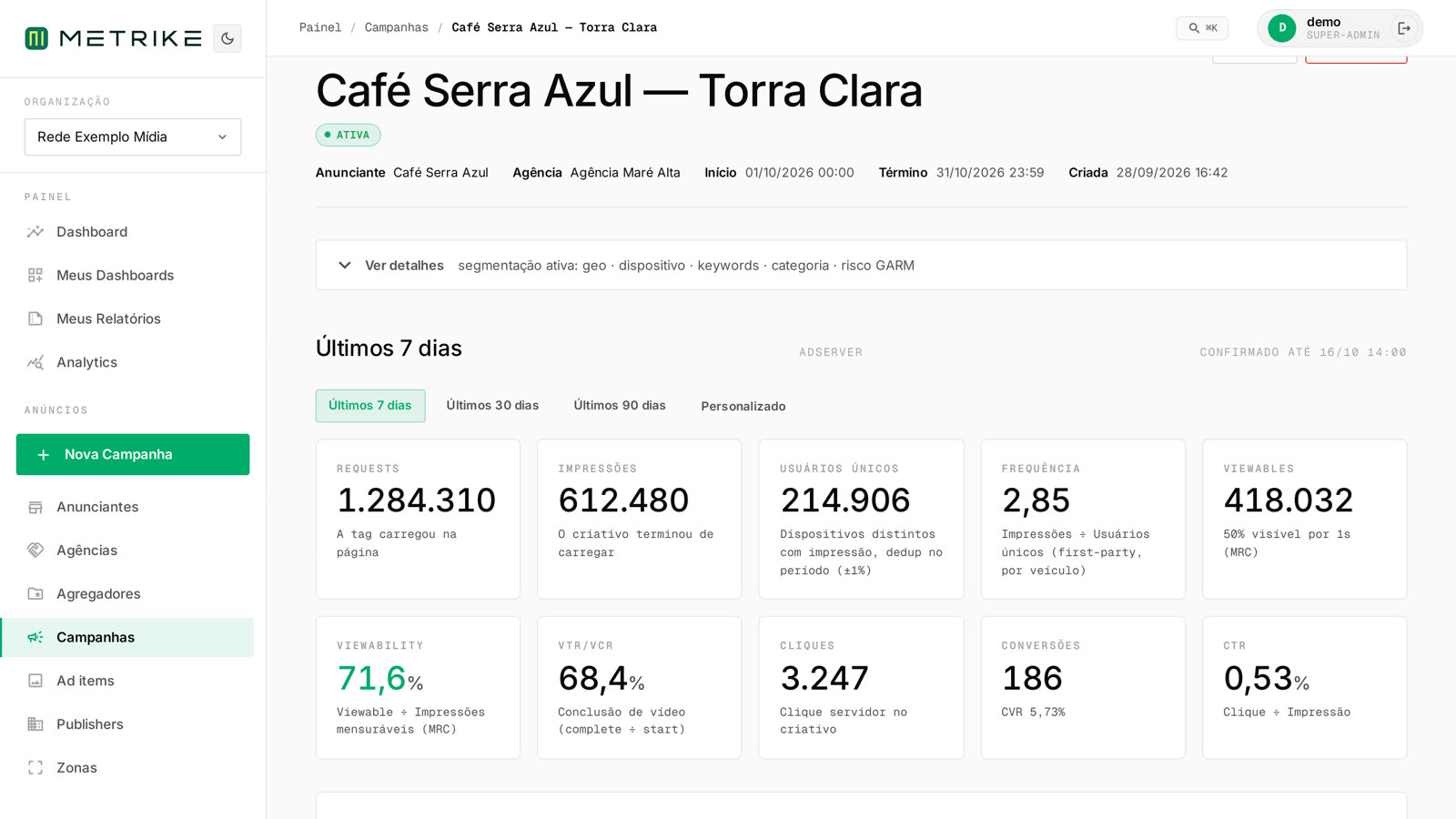Screen dimensions: 1456x819
Task: Click the Meus Dashboards grid icon
Action: coord(35,275)
